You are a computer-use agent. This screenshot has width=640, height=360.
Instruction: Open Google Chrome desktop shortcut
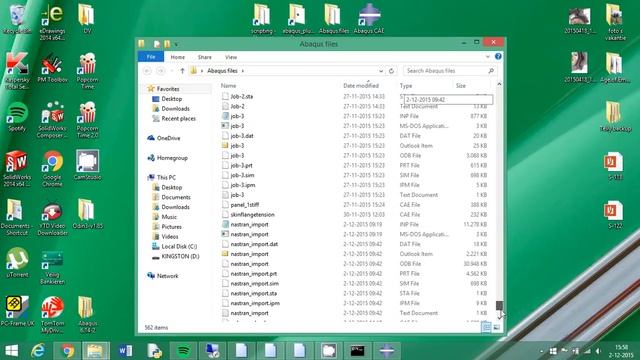point(52,169)
